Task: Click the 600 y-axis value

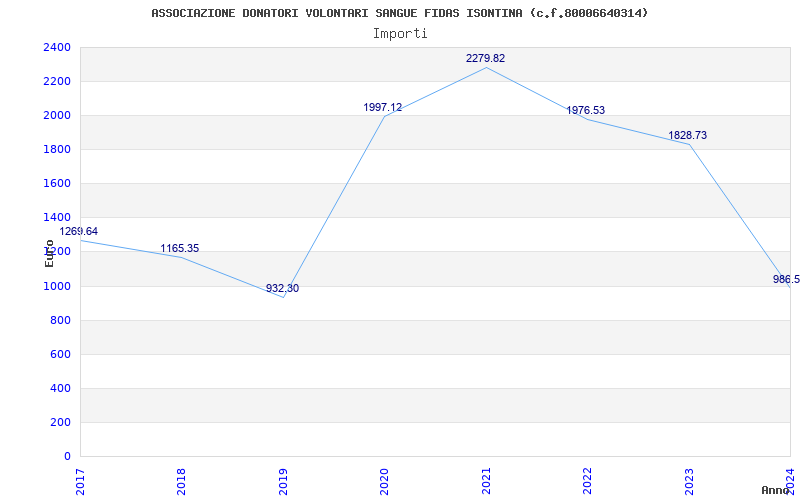Action: pos(60,355)
